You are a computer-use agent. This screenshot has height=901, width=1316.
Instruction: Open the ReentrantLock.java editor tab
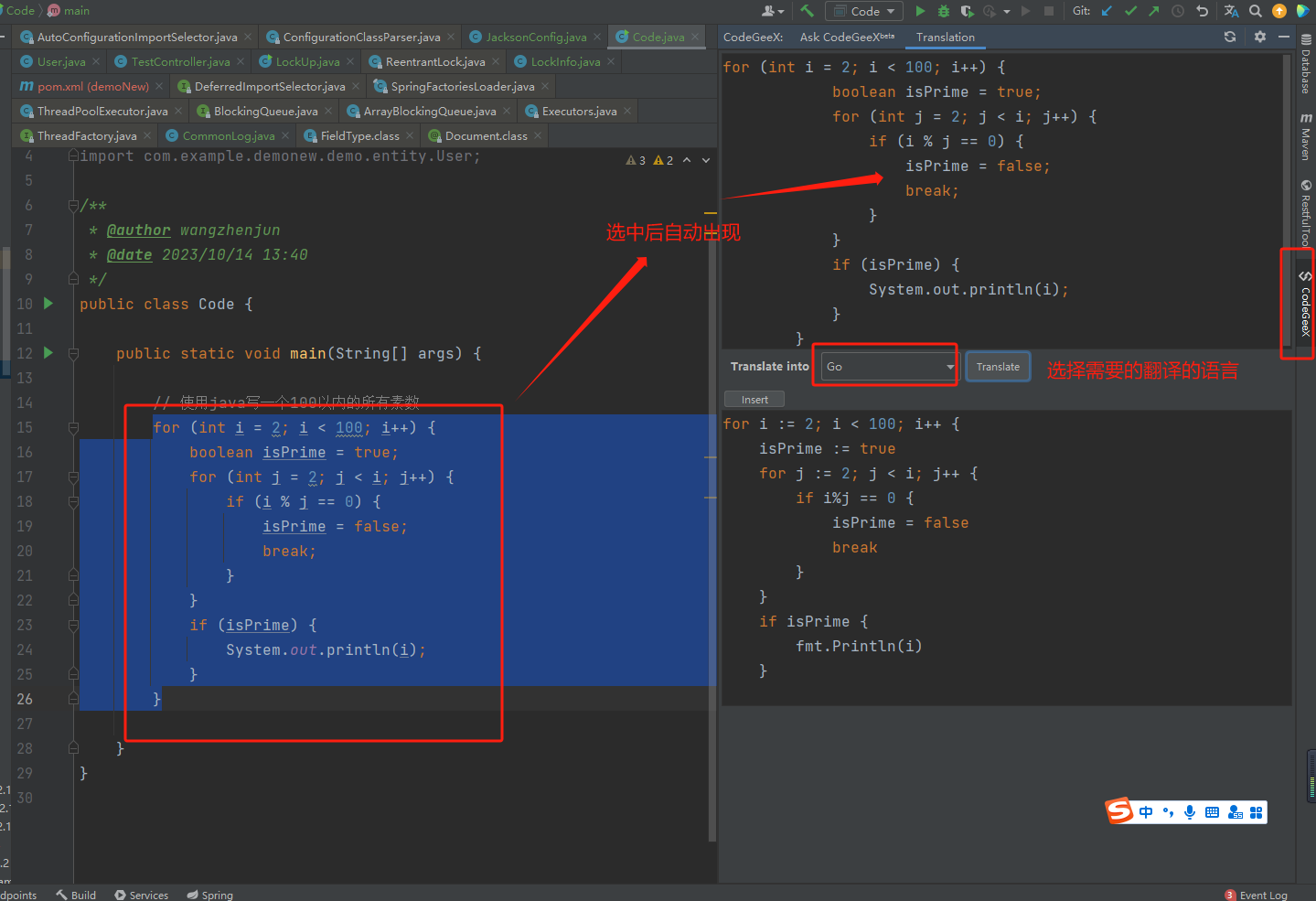click(x=435, y=61)
